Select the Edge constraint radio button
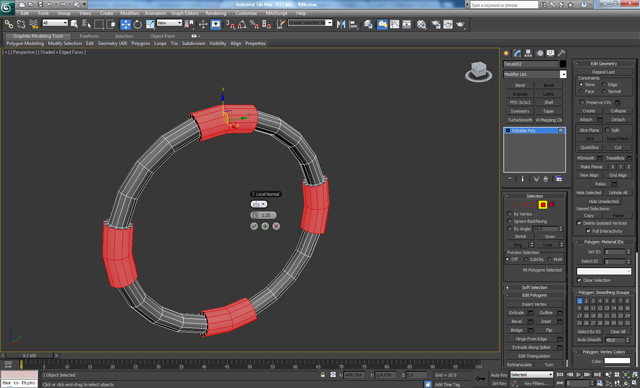Image resolution: width=640 pixels, height=388 pixels. tap(604, 84)
